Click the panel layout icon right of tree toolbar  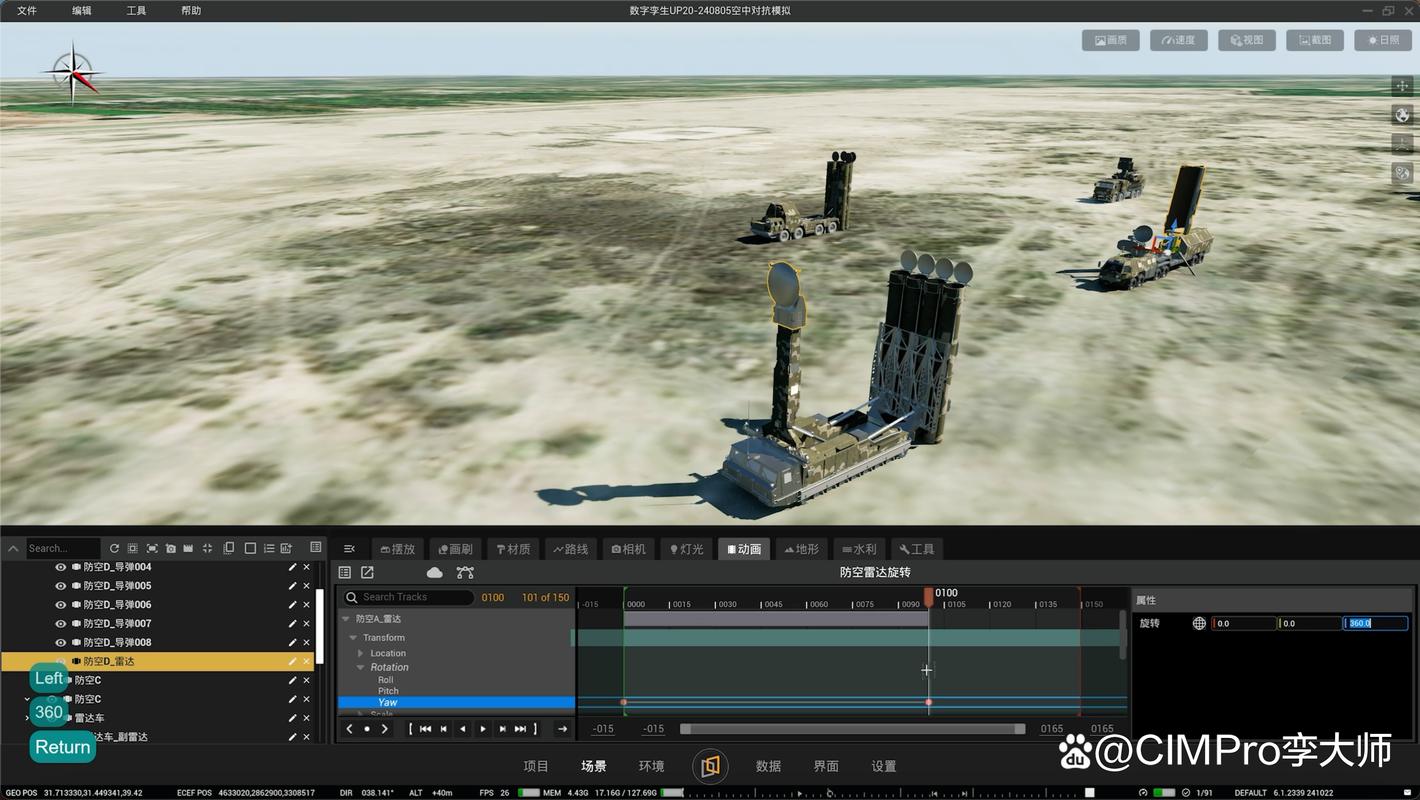[316, 547]
